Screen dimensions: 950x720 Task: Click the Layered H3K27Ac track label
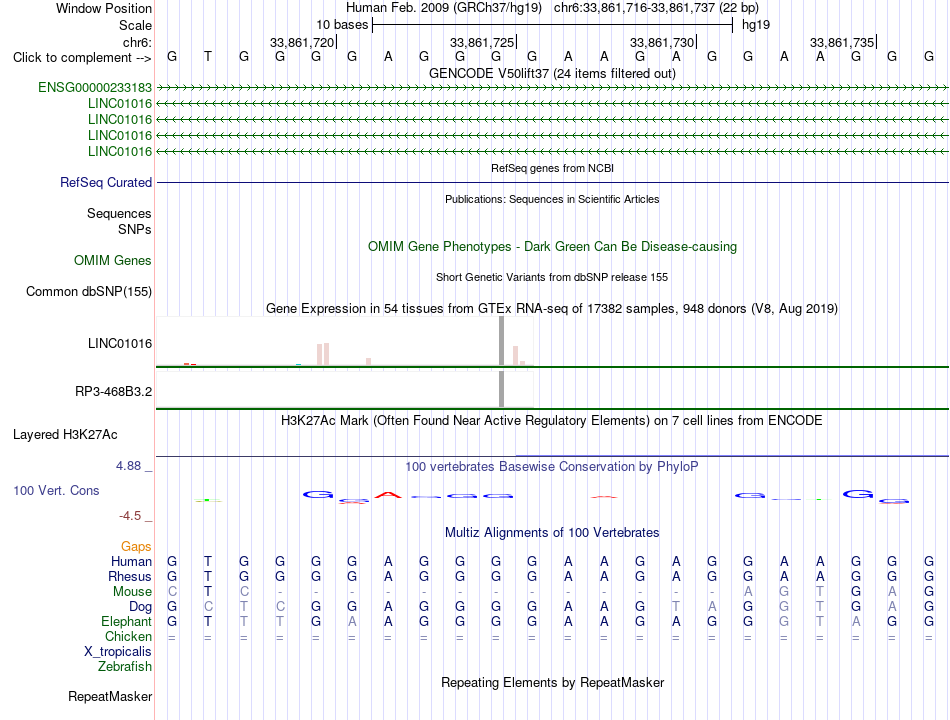click(65, 435)
